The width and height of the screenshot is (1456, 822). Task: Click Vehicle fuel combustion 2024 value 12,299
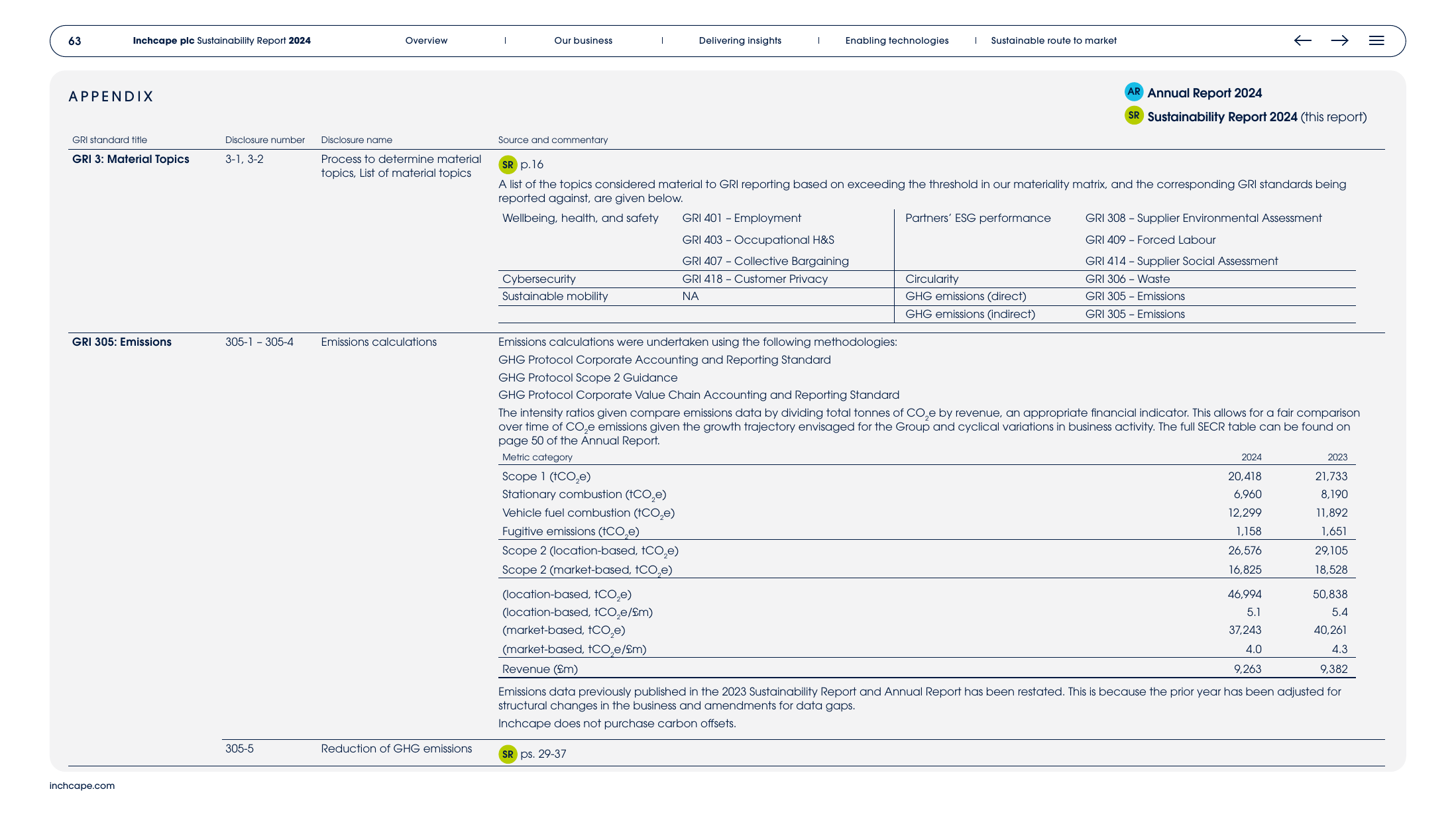pyautogui.click(x=1245, y=513)
